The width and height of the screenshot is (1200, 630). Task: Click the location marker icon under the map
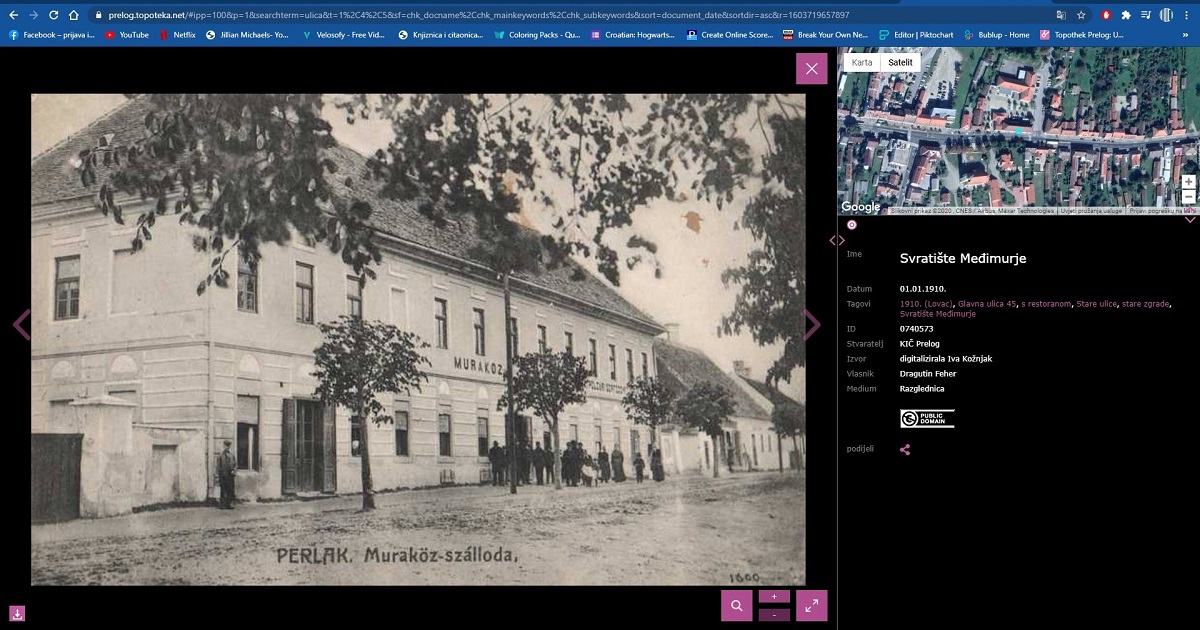coord(852,225)
